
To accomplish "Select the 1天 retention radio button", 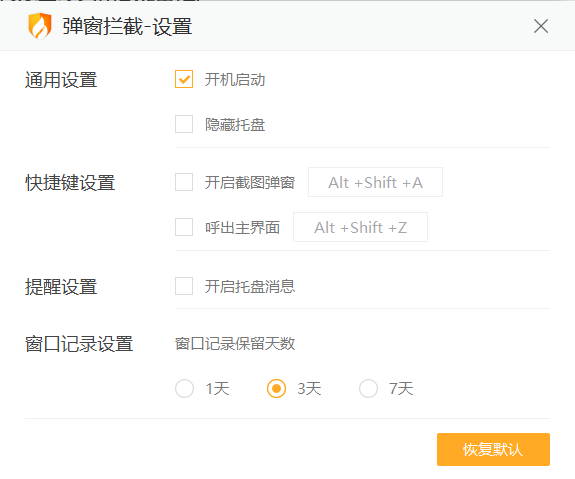I will coord(184,388).
